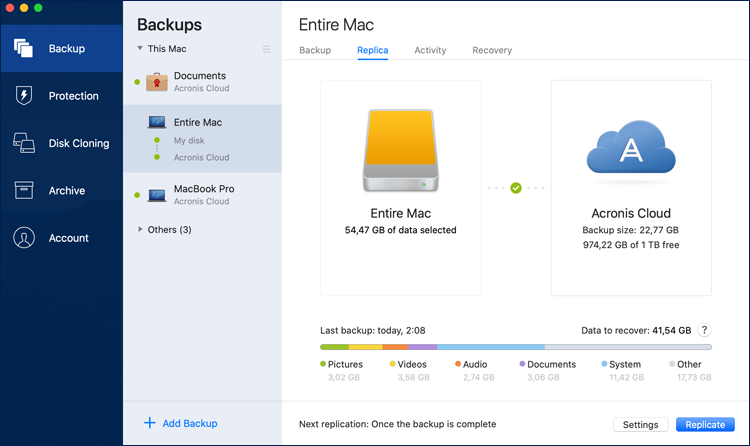The image size is (750, 446).
Task: Select the Replica tab
Action: pyautogui.click(x=373, y=50)
